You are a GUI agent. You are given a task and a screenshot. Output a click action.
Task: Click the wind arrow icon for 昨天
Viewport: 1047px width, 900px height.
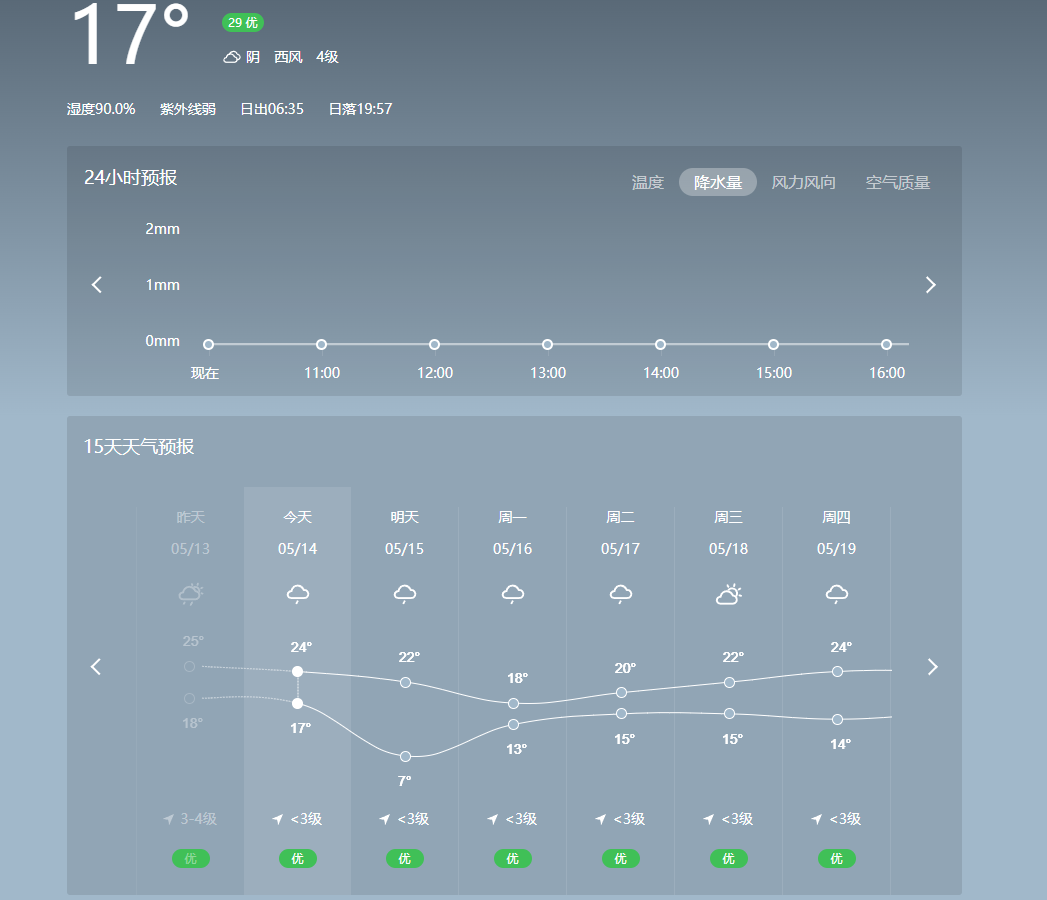(x=169, y=819)
